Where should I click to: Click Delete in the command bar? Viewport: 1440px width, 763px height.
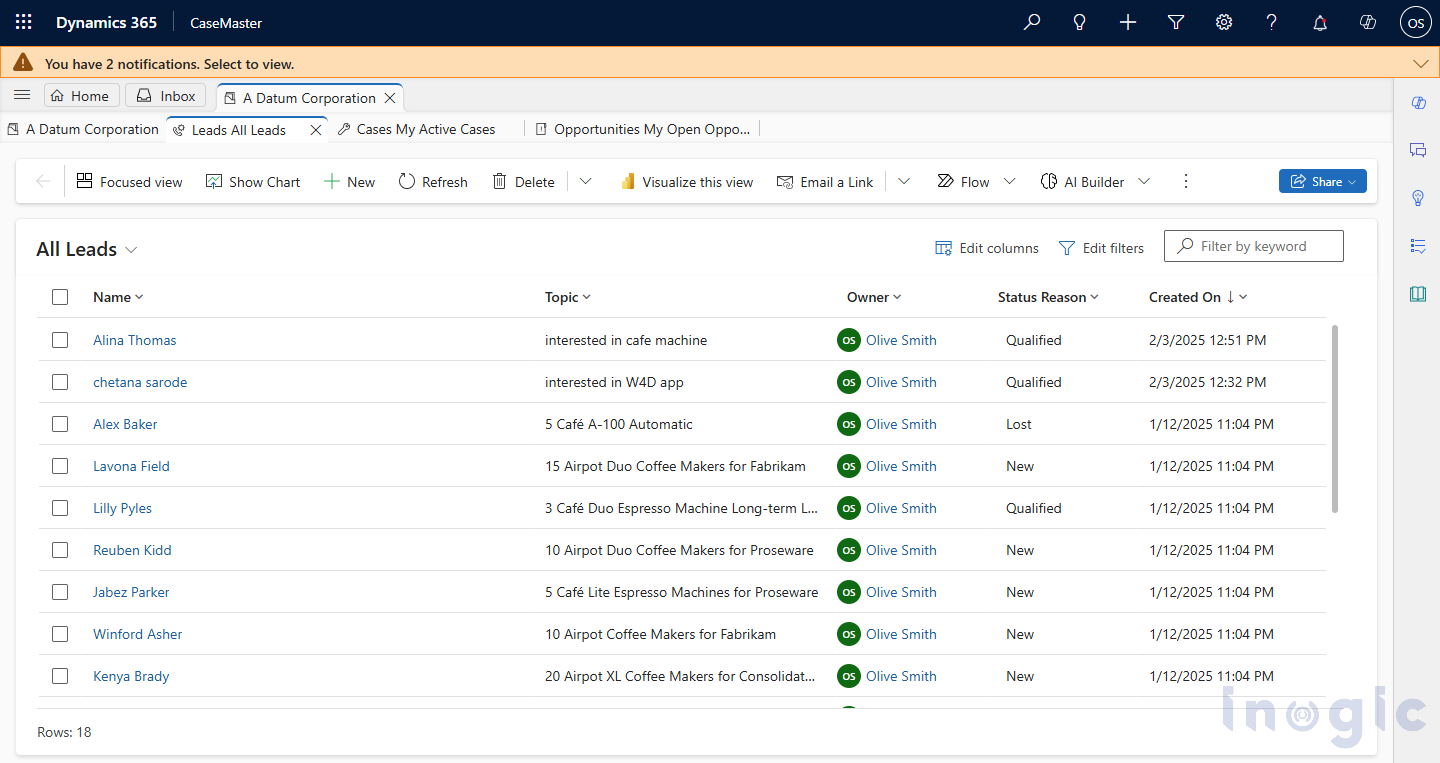pyautogui.click(x=523, y=181)
